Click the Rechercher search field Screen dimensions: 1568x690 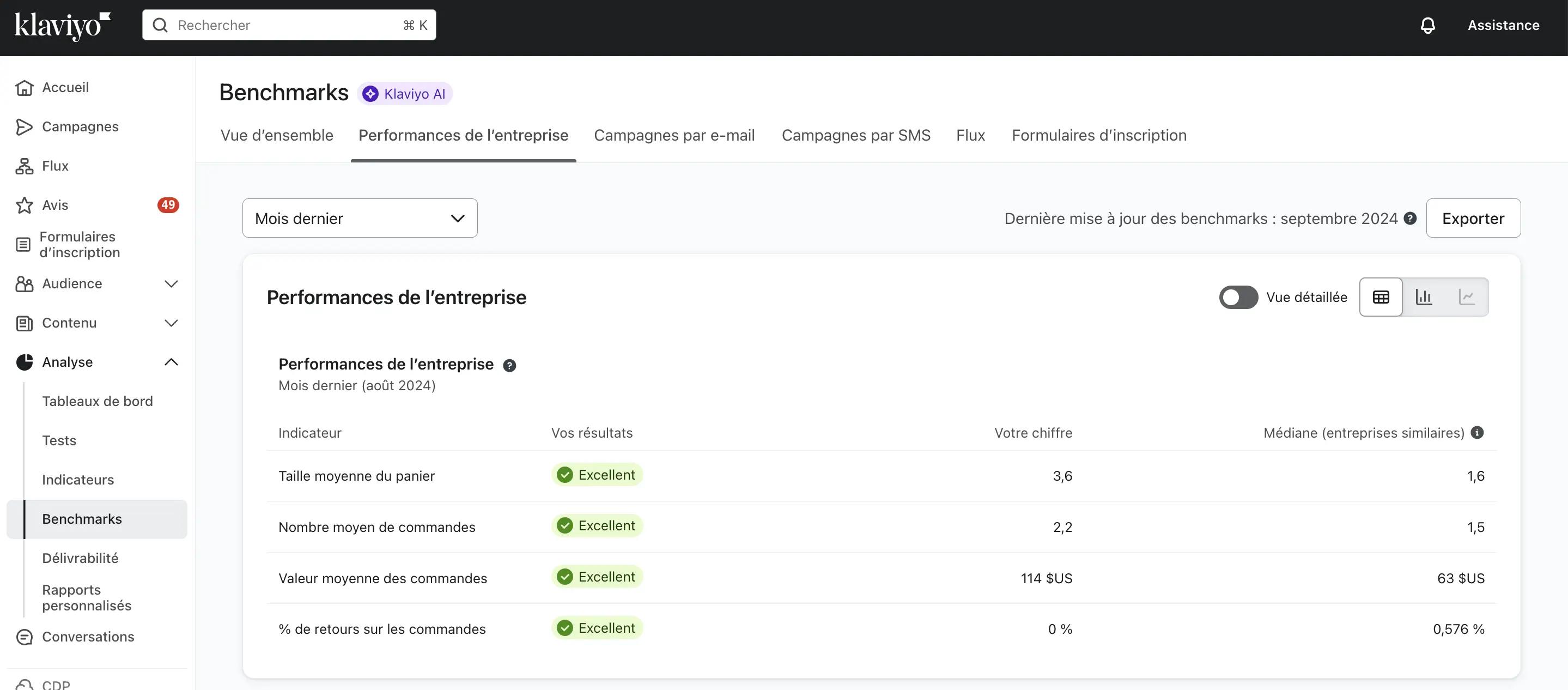[289, 26]
